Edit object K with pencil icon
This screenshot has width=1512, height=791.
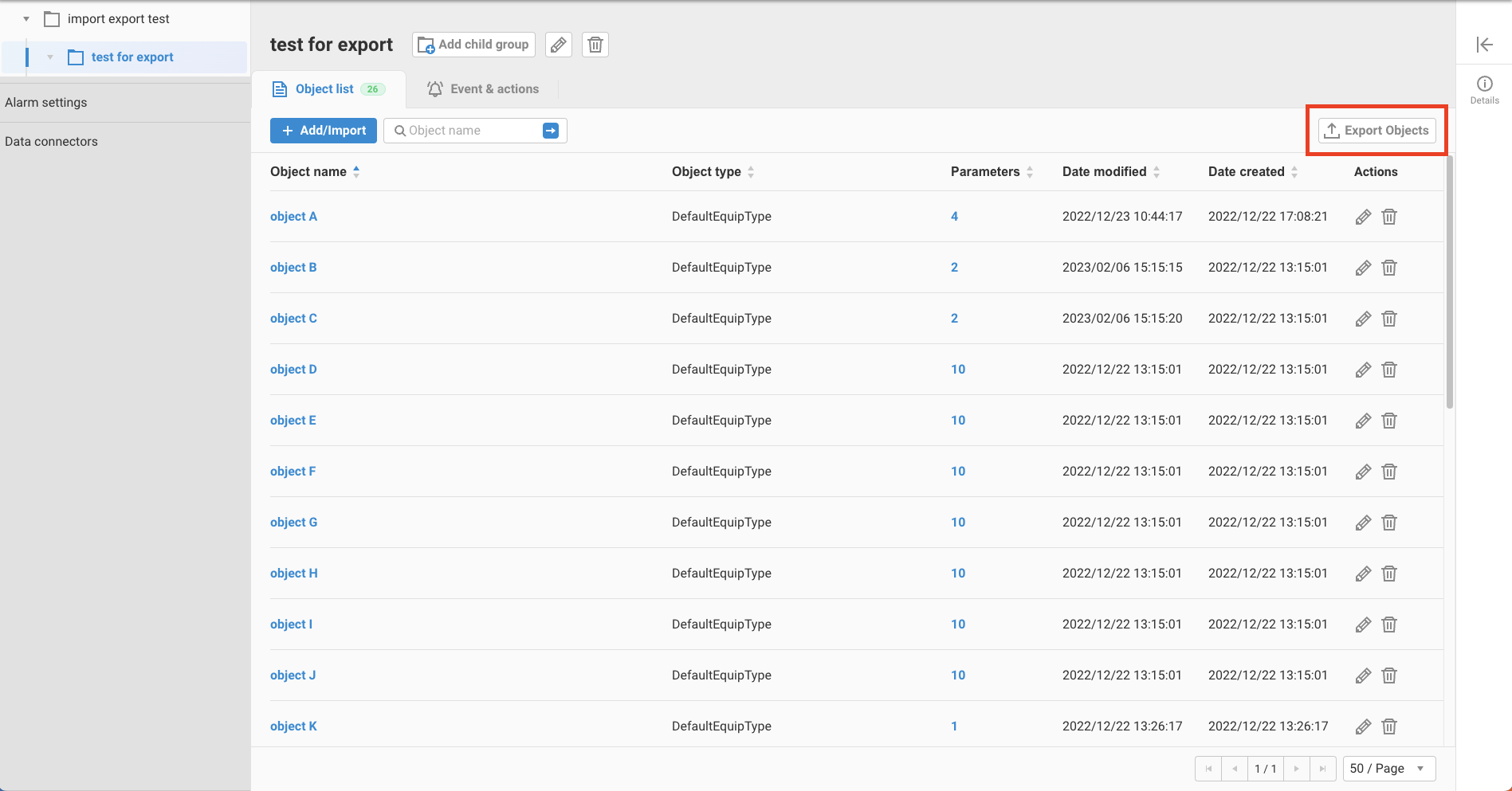[x=1363, y=726]
